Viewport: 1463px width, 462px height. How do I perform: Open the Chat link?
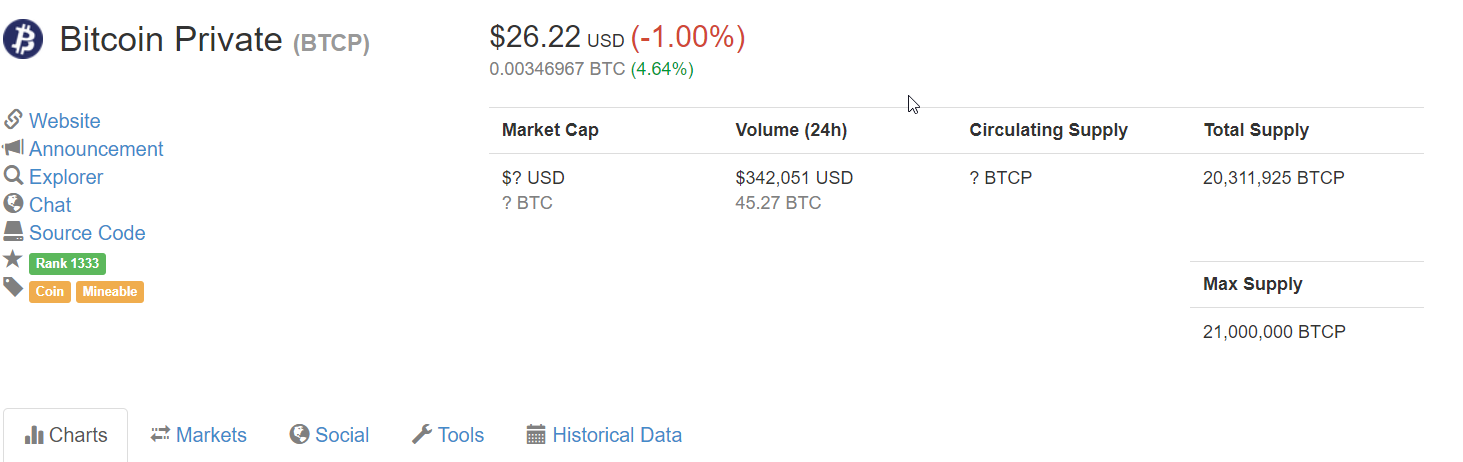pyautogui.click(x=50, y=205)
